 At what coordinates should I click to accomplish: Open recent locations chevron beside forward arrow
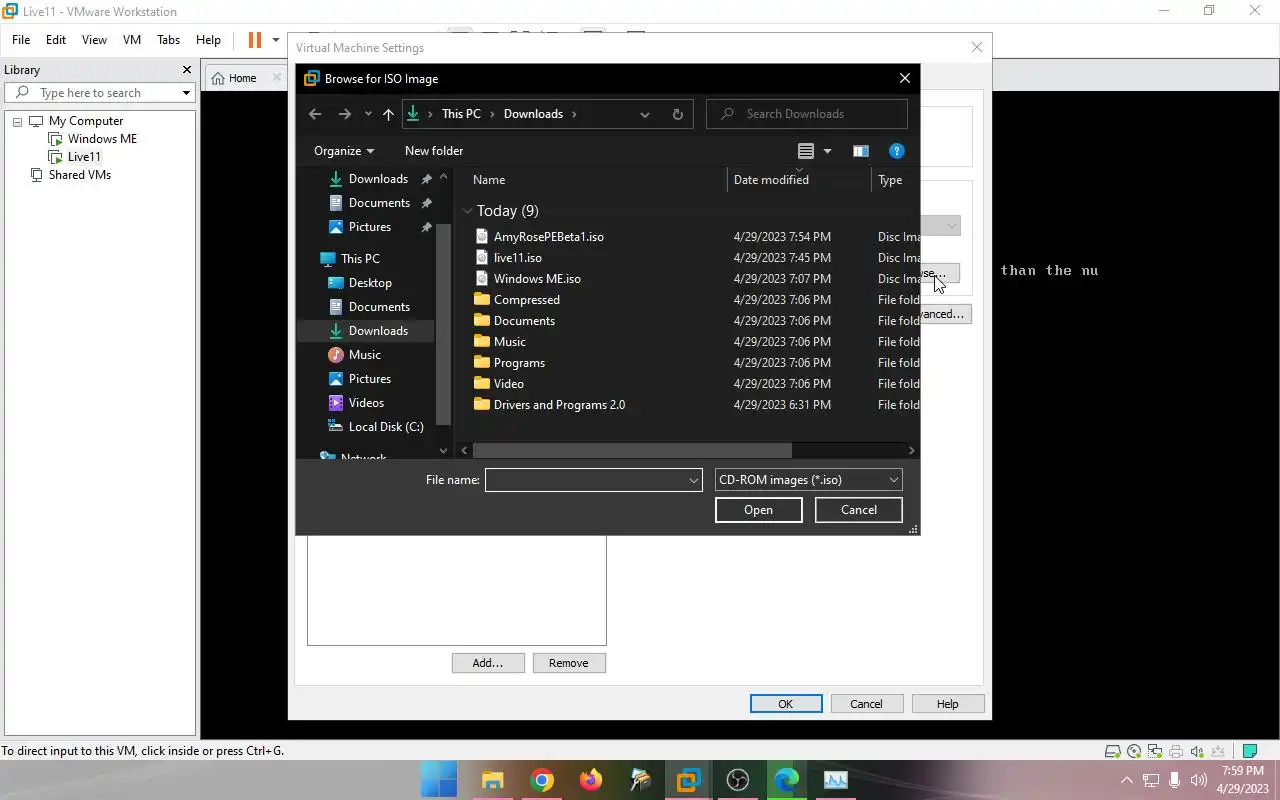point(368,114)
